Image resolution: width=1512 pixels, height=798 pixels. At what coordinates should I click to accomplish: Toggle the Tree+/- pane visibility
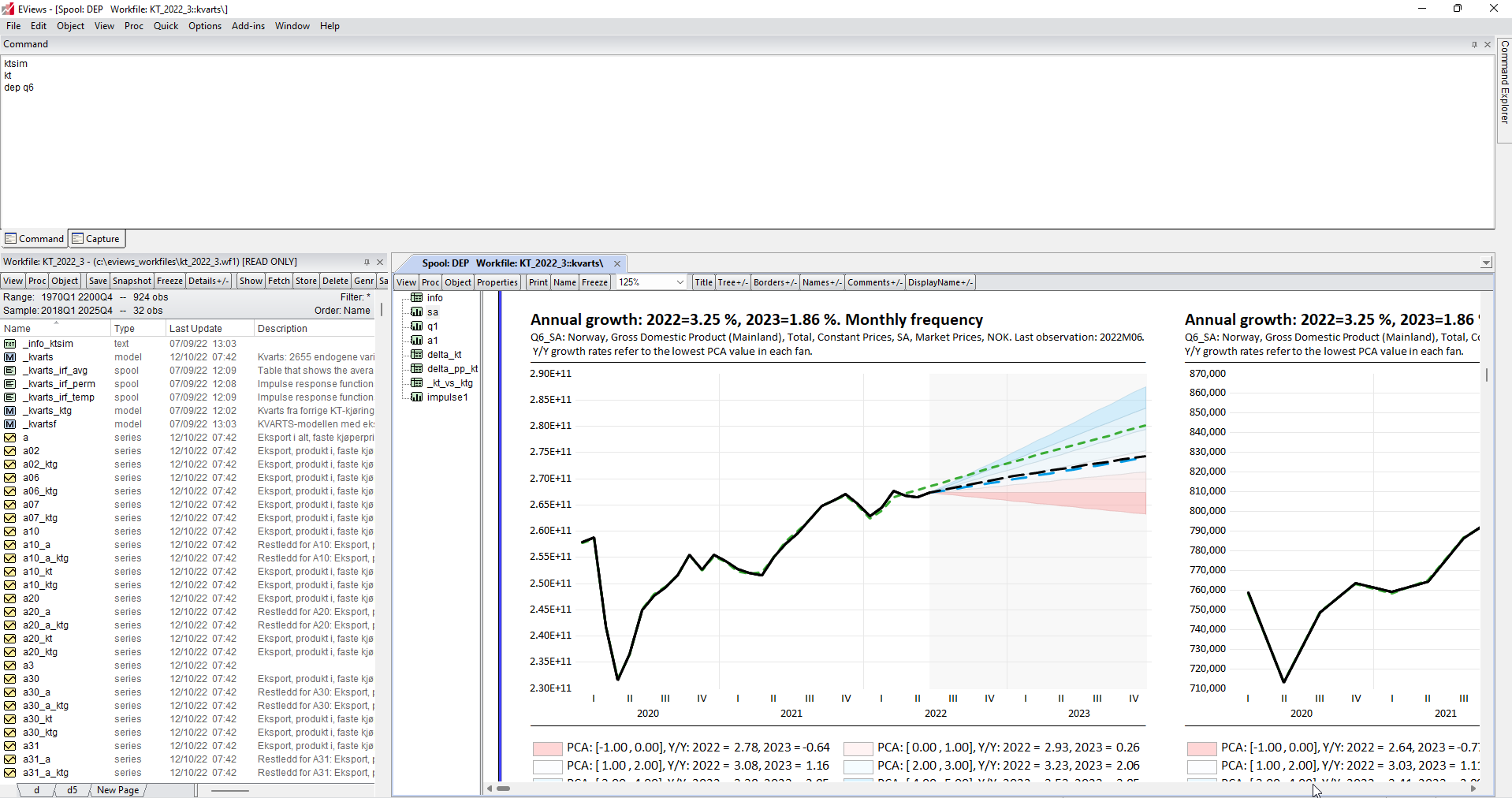click(732, 282)
